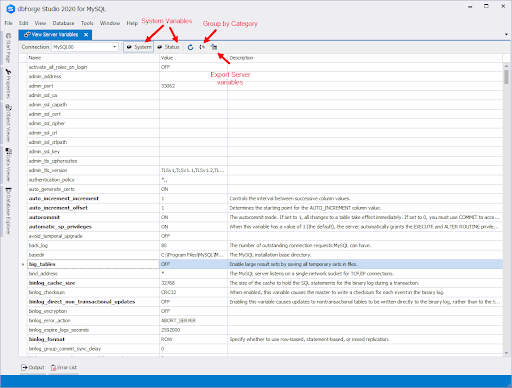Open the Edit menu
512x388 pixels.
coord(24,23)
